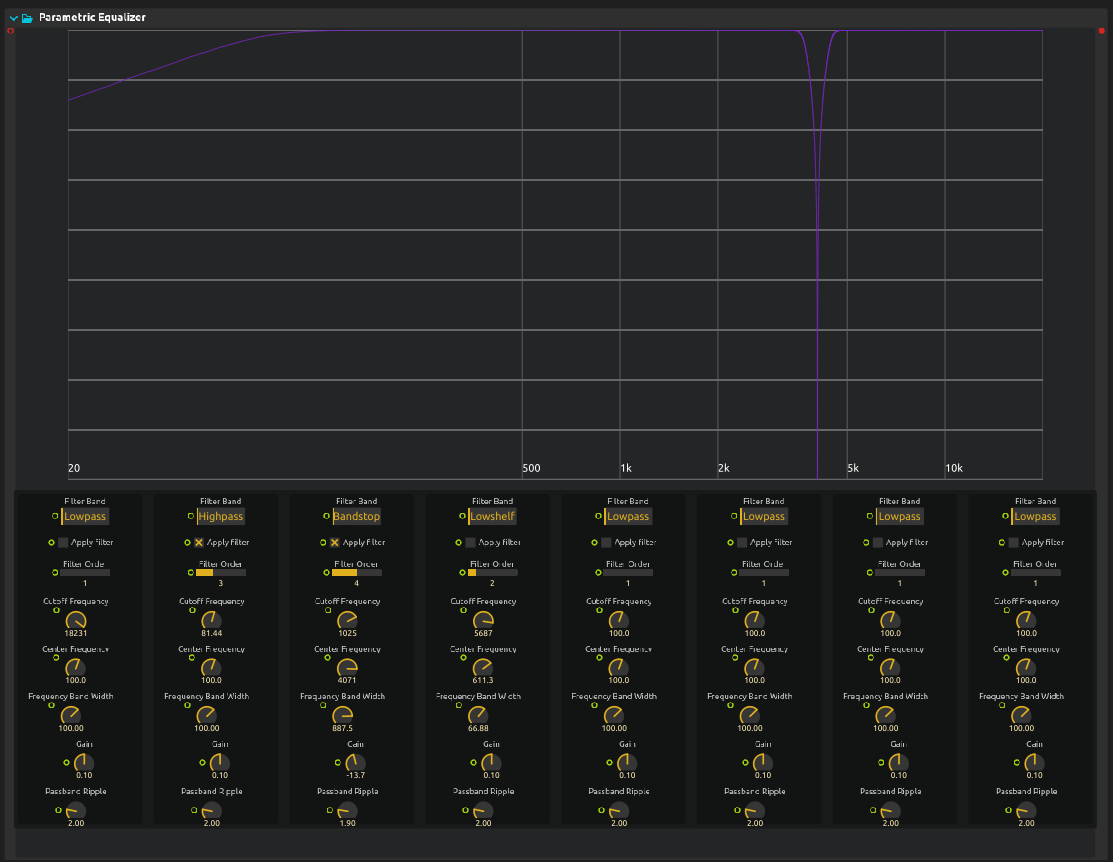1113x862 pixels.
Task: Click the red inlet marker at the top-left corner
Action: [x=10, y=30]
